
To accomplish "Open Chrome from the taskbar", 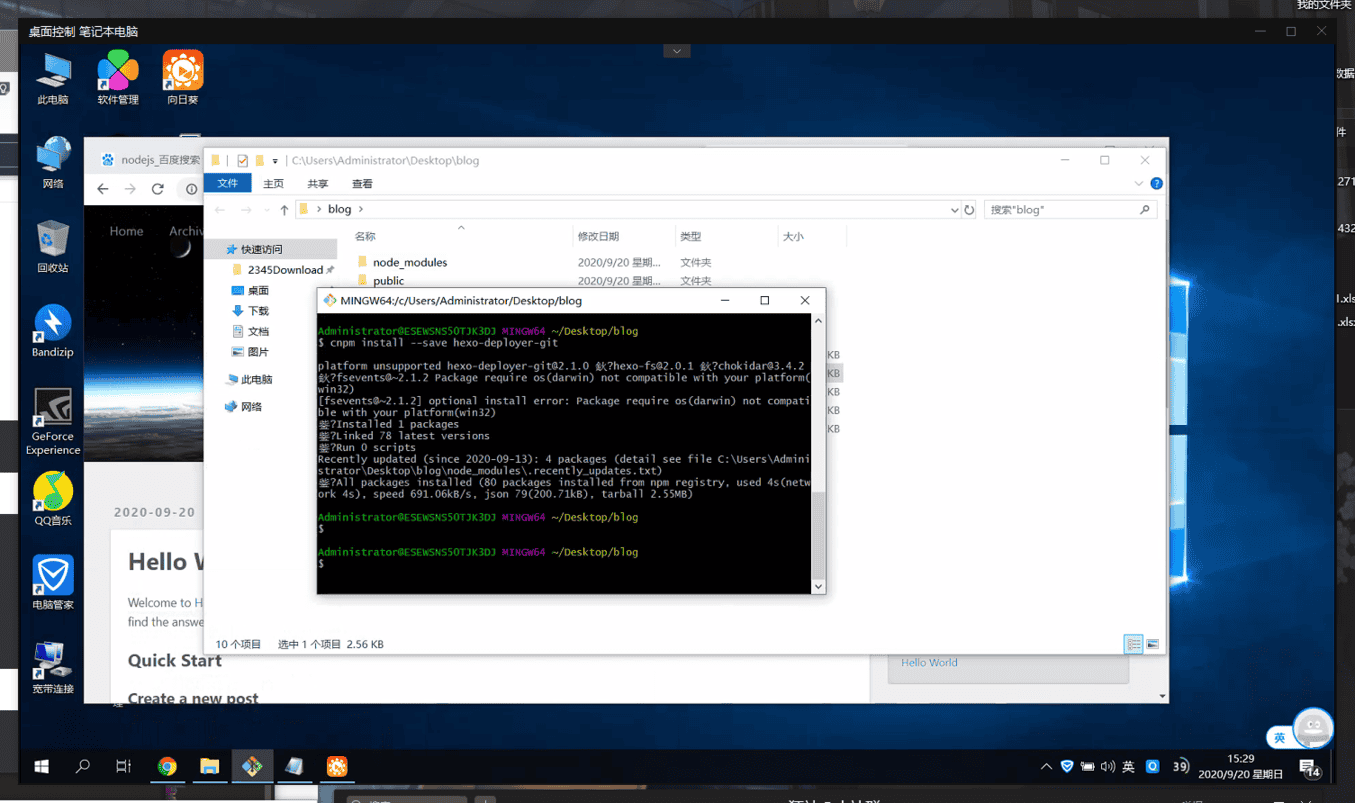I will point(167,767).
